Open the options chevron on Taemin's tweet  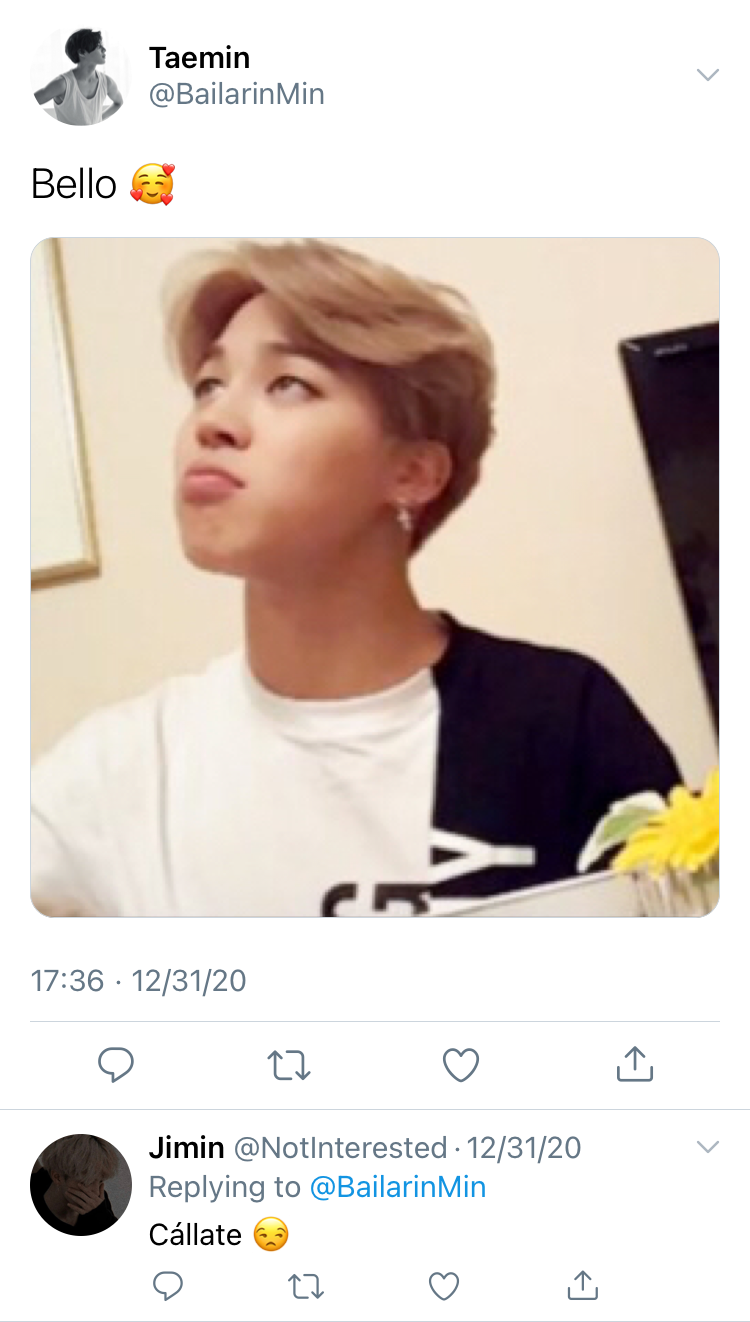tap(707, 75)
